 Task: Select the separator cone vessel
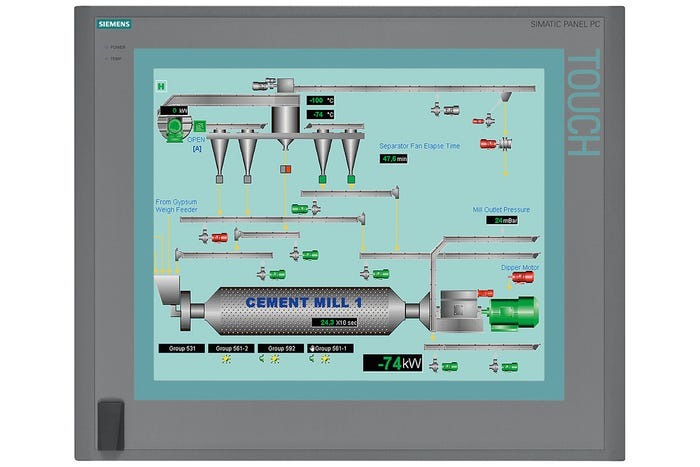[x=285, y=122]
